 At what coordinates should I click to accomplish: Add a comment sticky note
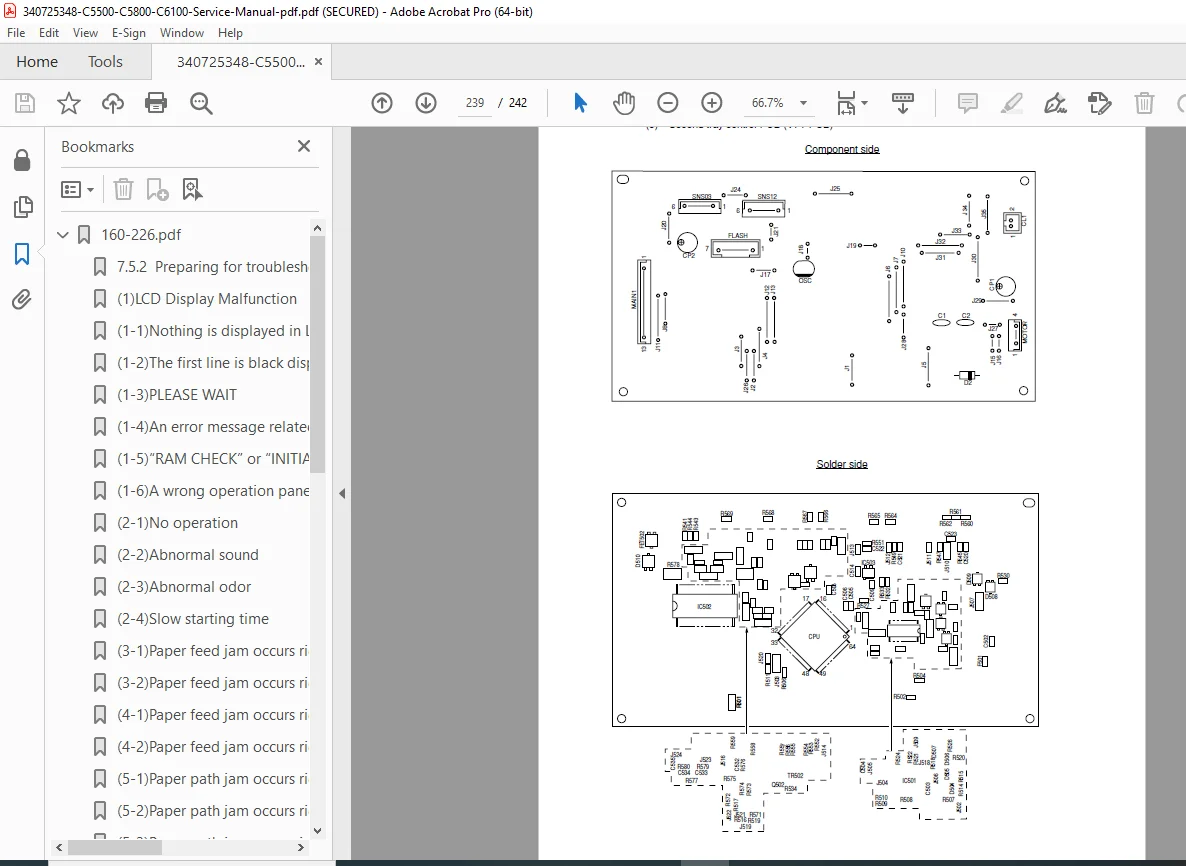(967, 103)
